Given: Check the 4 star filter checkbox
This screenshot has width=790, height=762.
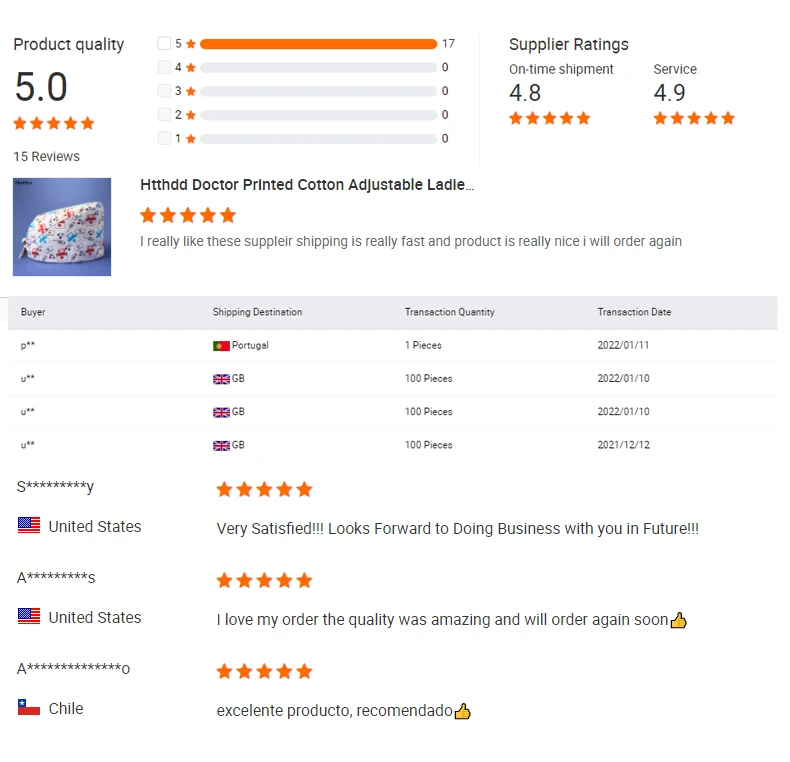Looking at the screenshot, I should pyautogui.click(x=164, y=67).
